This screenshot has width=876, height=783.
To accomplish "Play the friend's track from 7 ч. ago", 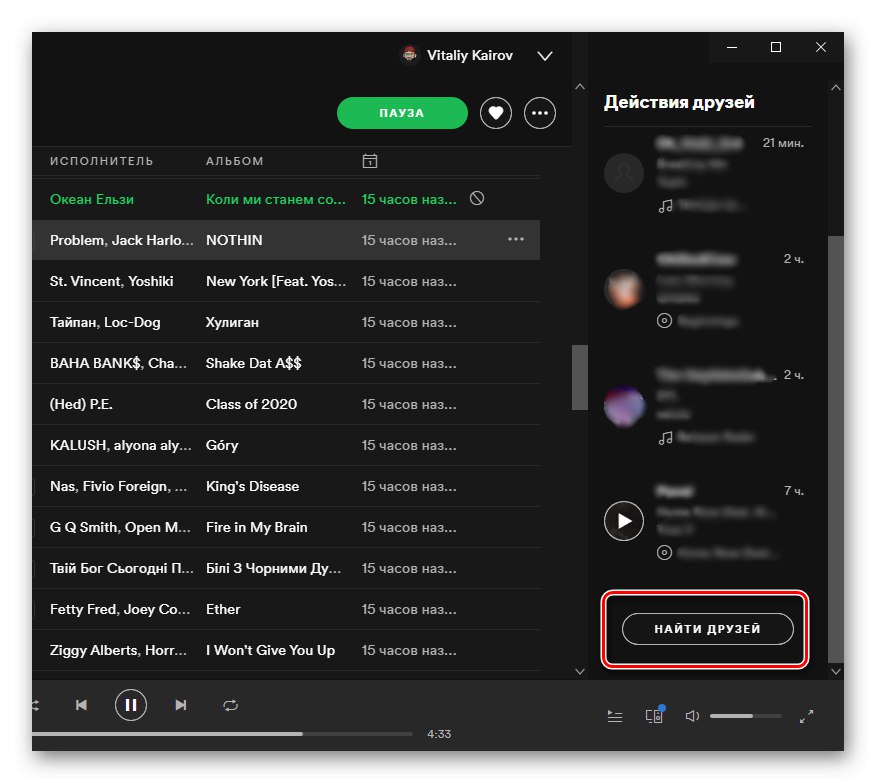I will coord(623,521).
